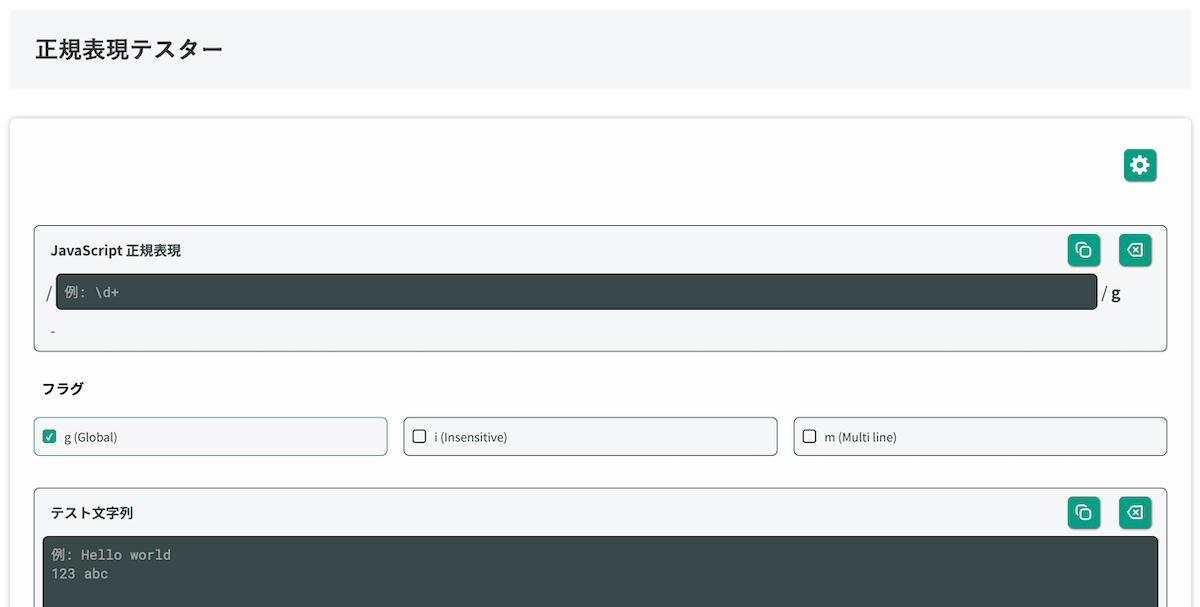
Task: Enable the m (Multi line) checkbox
Action: 810,436
